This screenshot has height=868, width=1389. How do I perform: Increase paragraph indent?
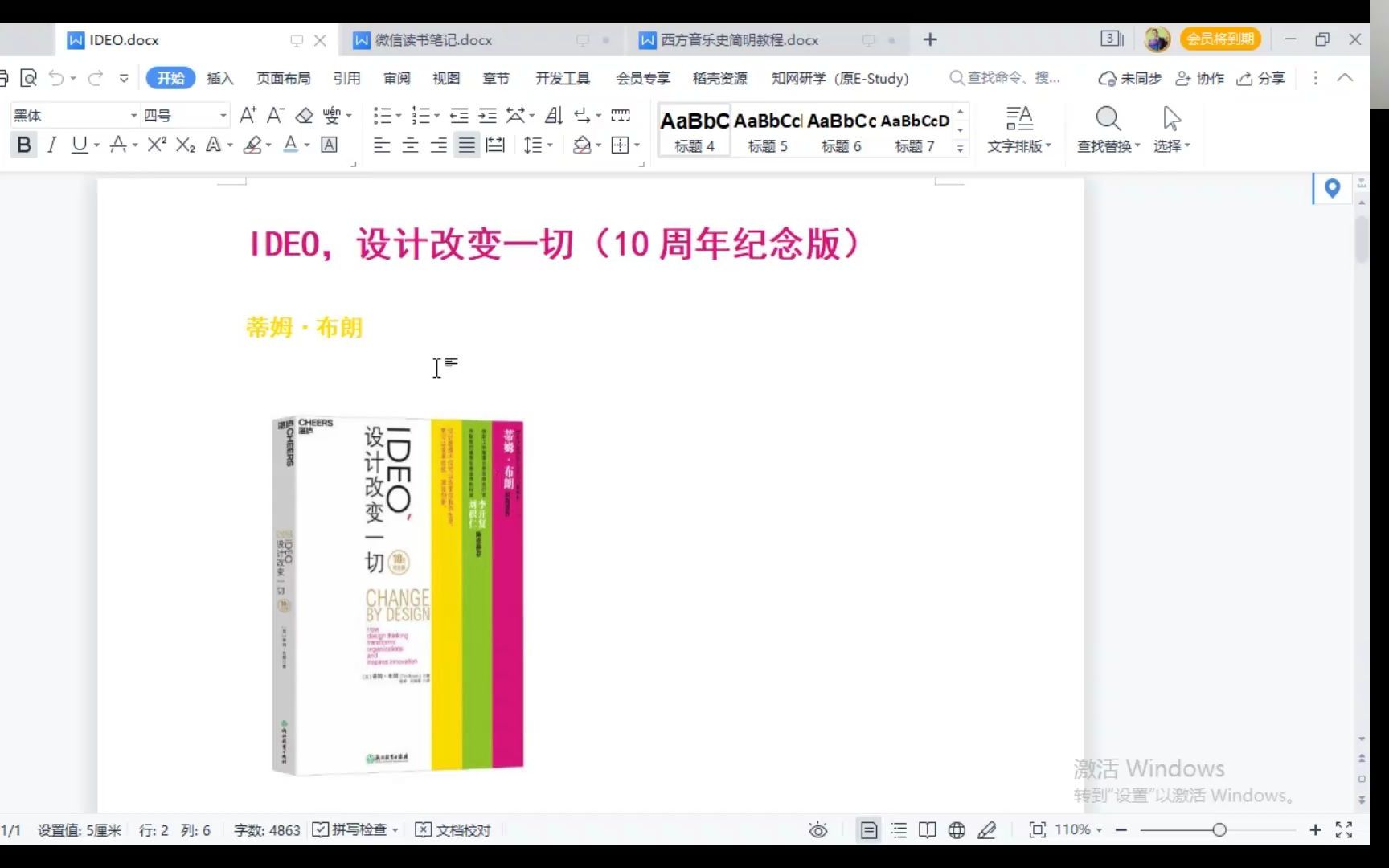click(487, 116)
